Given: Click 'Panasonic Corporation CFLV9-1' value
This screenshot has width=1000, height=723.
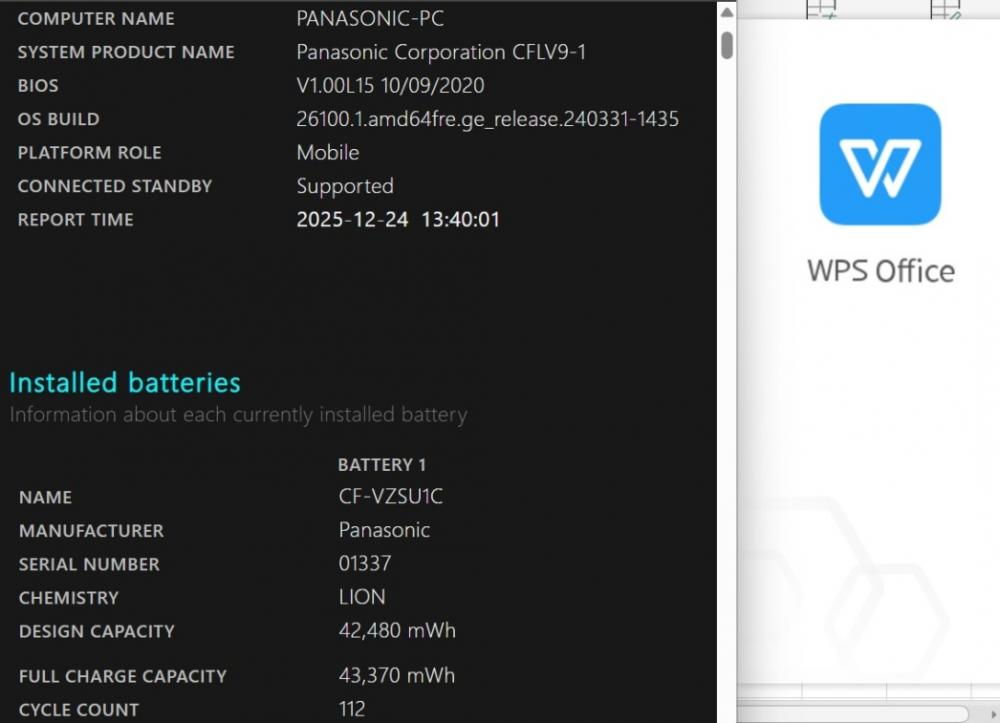Looking at the screenshot, I should [441, 52].
